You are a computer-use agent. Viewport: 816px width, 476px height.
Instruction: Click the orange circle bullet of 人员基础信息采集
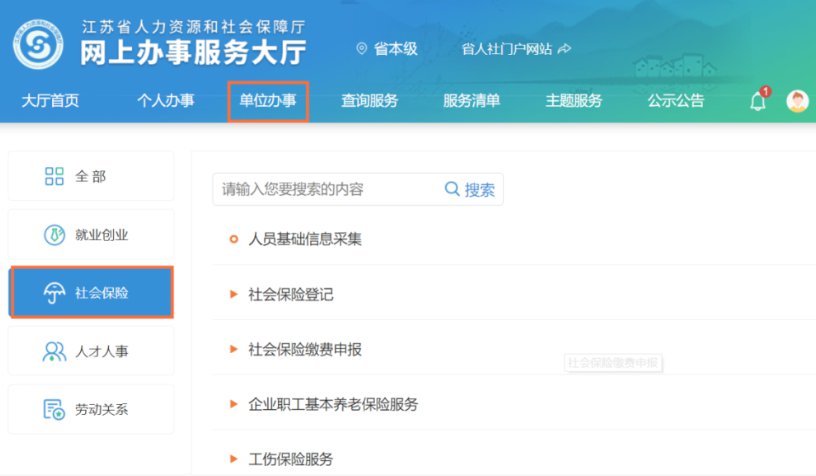(x=234, y=239)
